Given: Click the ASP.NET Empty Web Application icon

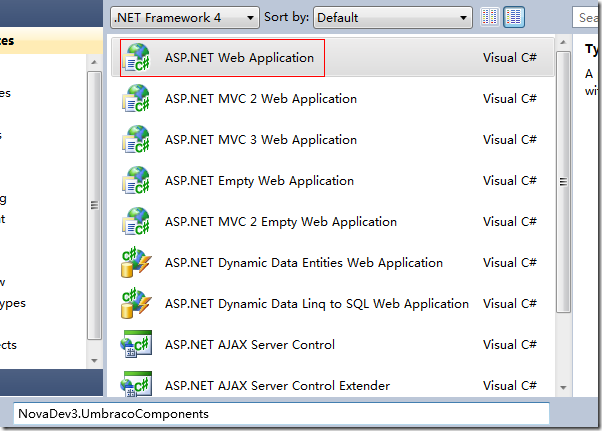Looking at the screenshot, I should pos(136,181).
